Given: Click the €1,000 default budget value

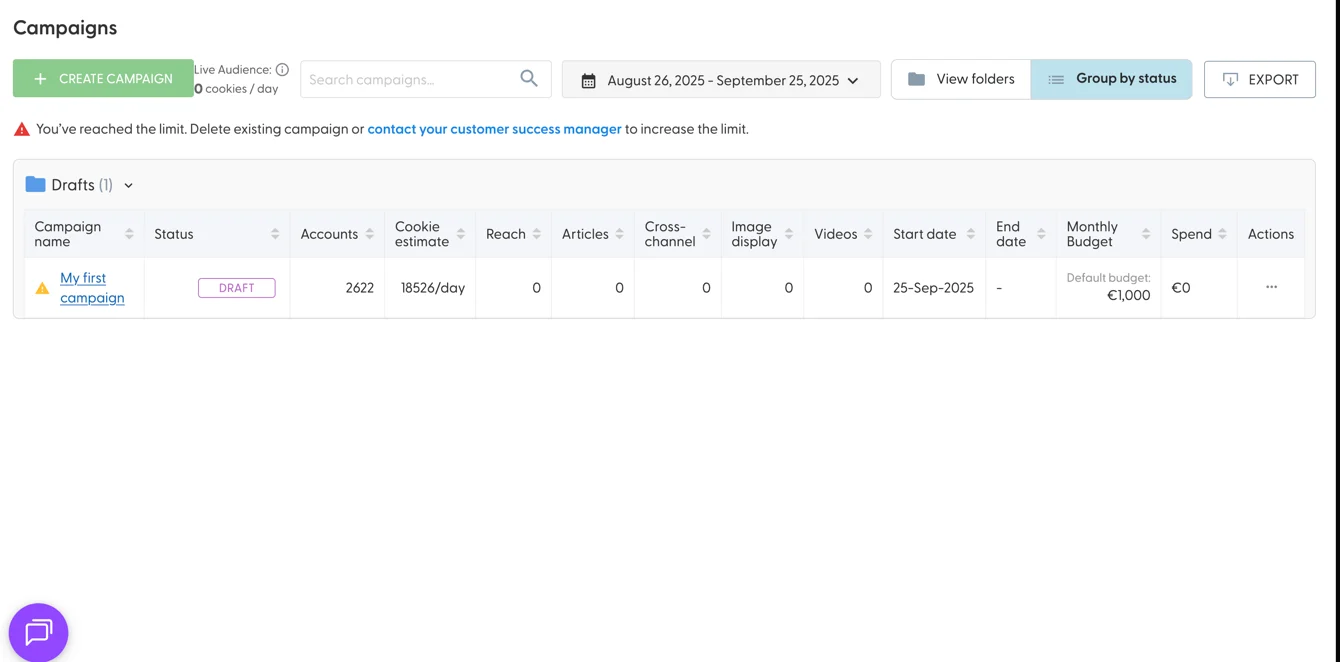Looking at the screenshot, I should tap(1129, 295).
